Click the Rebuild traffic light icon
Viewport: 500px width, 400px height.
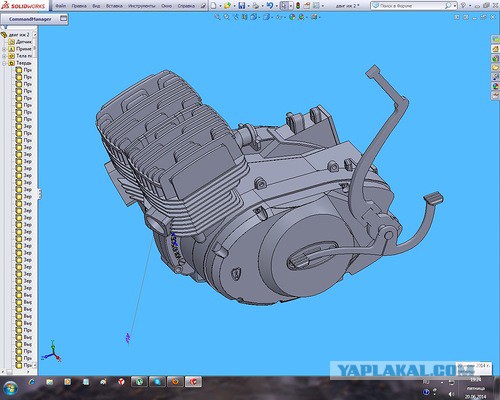coord(298,6)
